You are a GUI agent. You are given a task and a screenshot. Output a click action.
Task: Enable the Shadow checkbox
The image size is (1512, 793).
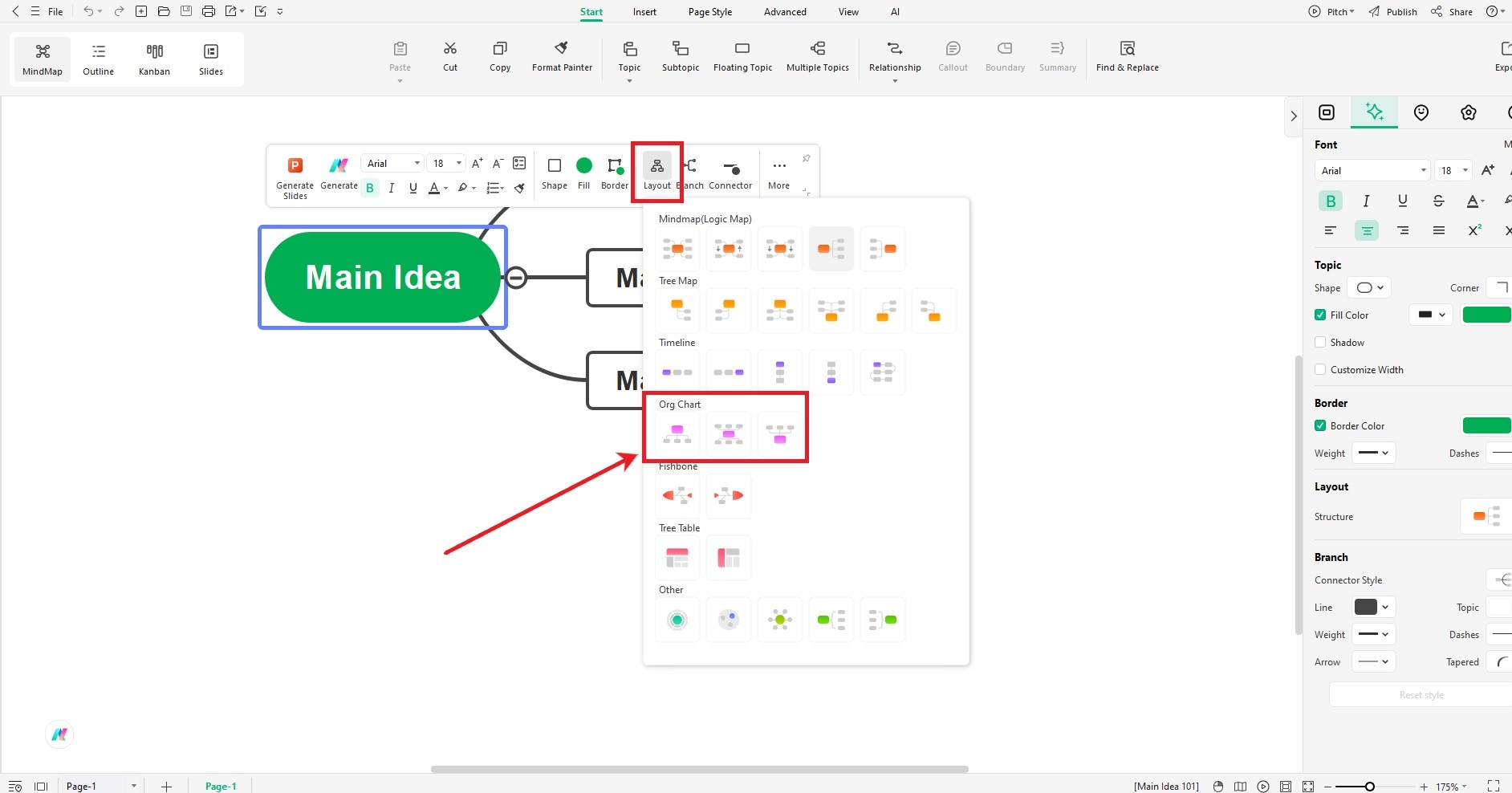pyautogui.click(x=1320, y=342)
